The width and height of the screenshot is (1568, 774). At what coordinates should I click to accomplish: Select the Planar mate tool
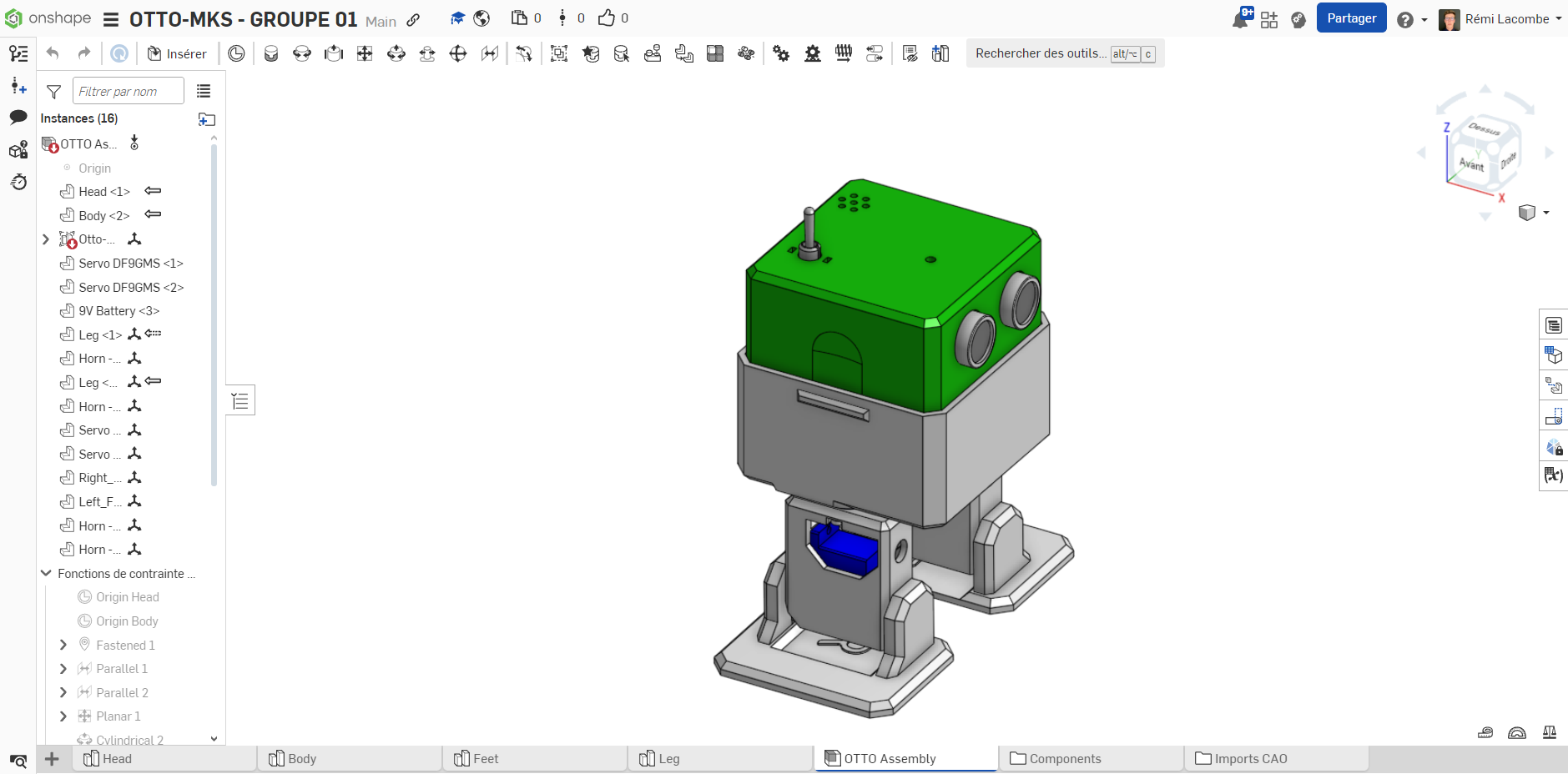coord(365,53)
